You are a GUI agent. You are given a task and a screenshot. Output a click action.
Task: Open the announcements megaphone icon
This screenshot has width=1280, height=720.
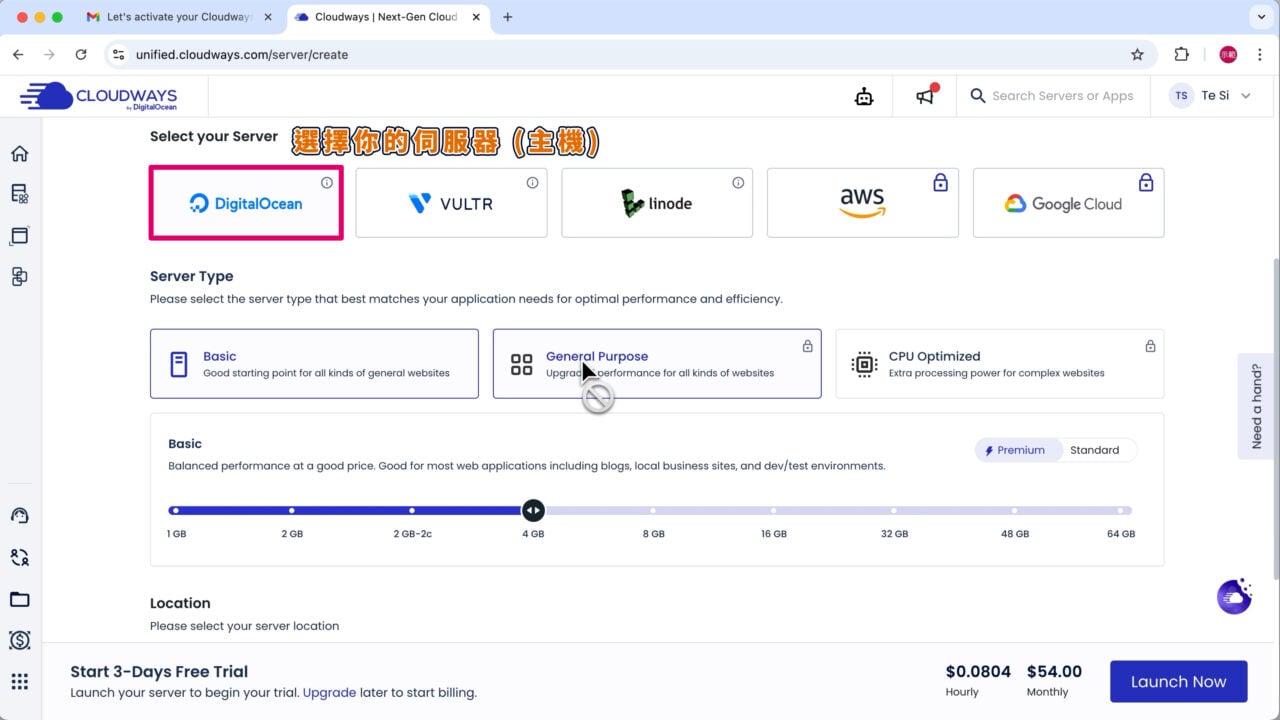click(926, 96)
